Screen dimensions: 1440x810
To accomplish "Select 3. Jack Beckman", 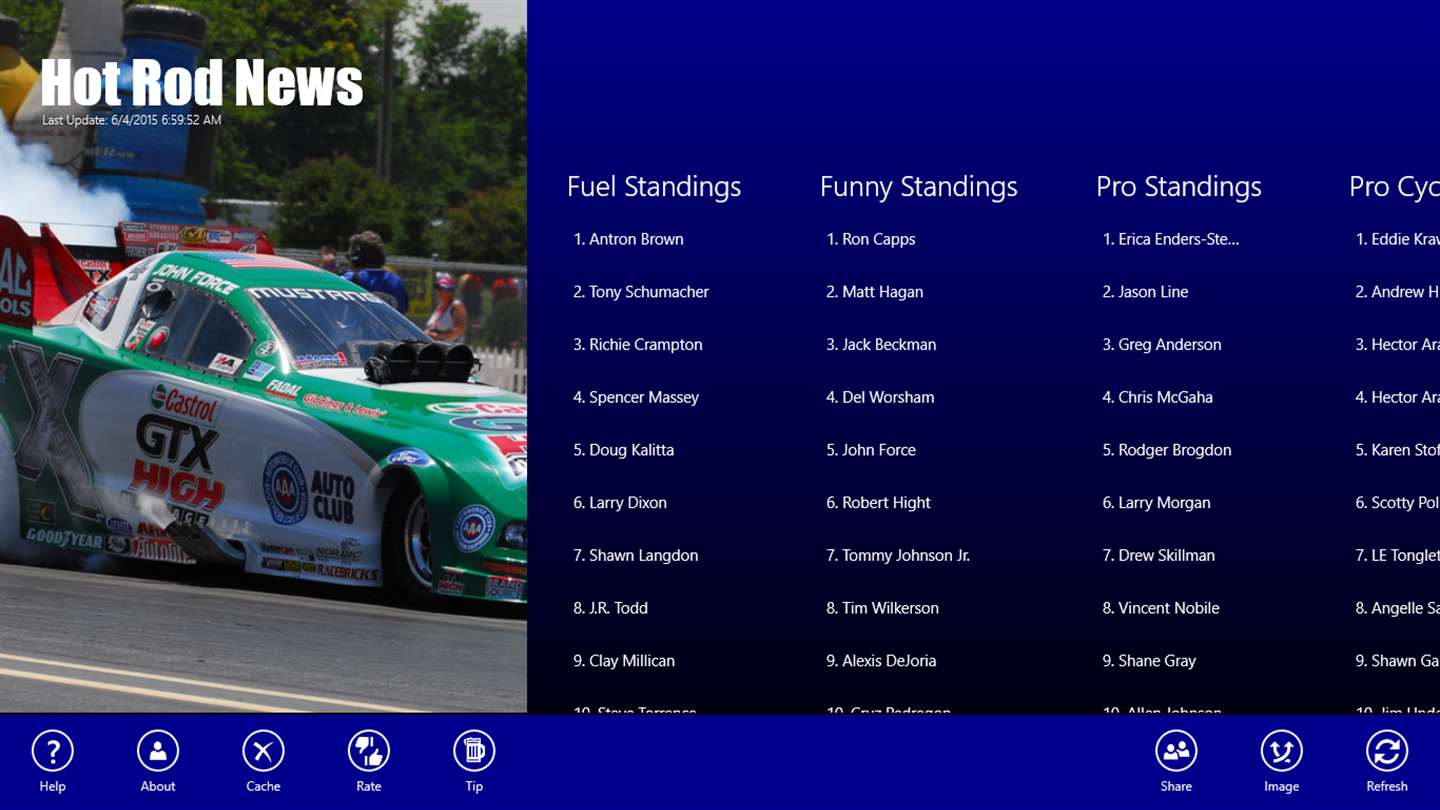I will pyautogui.click(x=881, y=344).
